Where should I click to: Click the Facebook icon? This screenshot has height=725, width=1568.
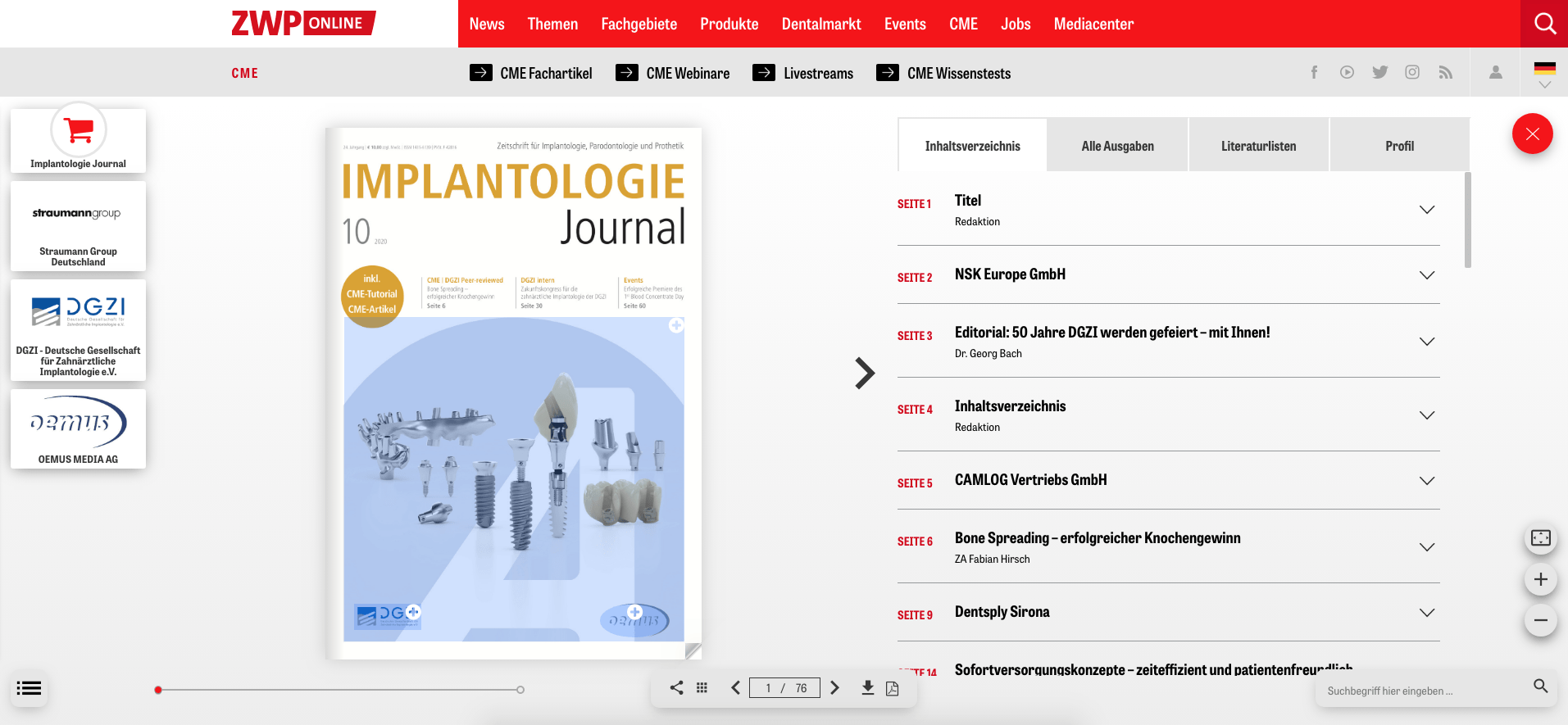1314,72
